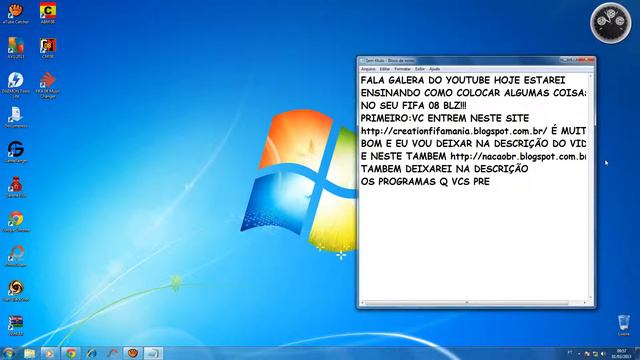Launch GameRanger from the desktop

(16, 152)
